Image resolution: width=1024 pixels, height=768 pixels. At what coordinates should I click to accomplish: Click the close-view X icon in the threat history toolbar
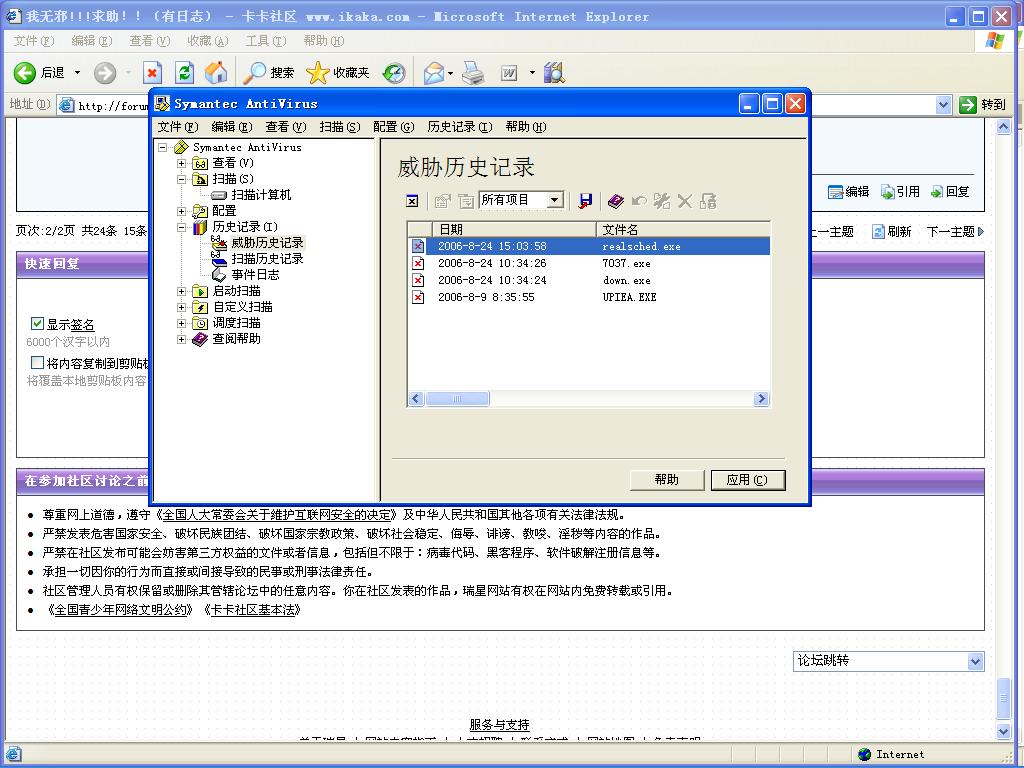(x=412, y=201)
